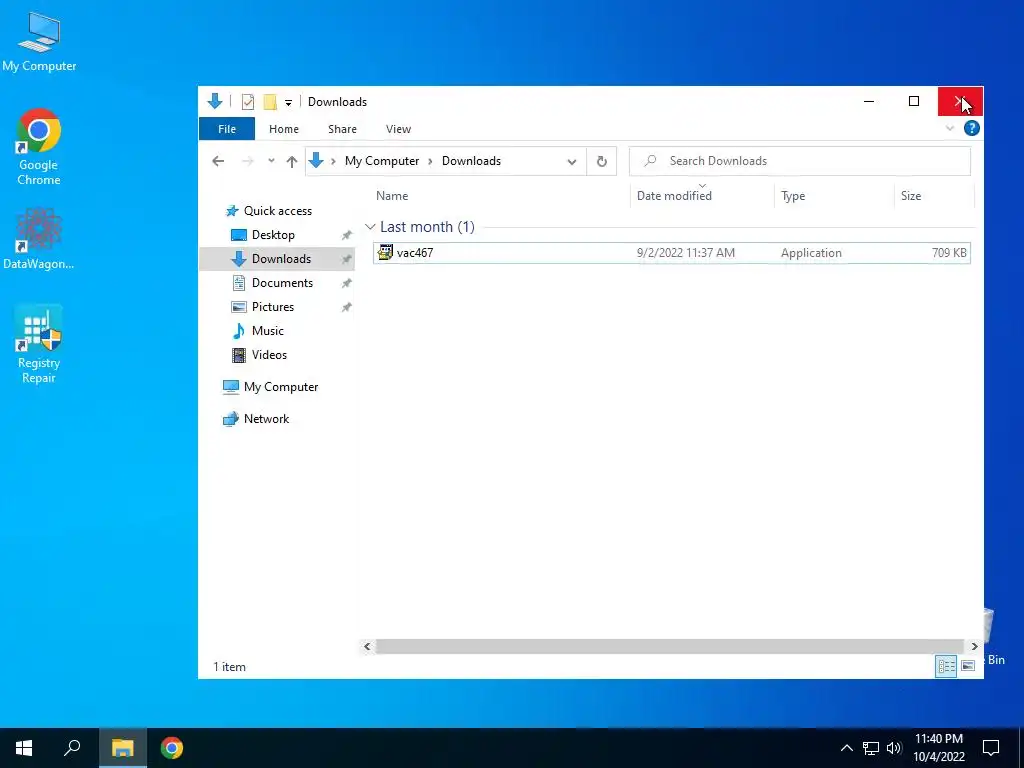Open Explorer help icon
1024x768 pixels.
[x=972, y=129]
